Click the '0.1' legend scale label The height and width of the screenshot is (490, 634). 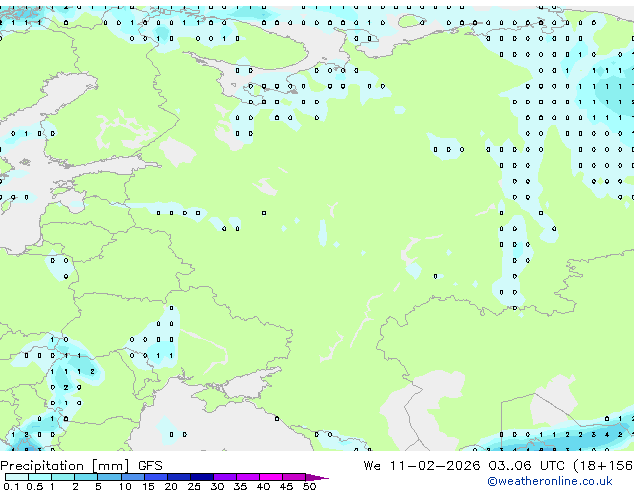11,486
